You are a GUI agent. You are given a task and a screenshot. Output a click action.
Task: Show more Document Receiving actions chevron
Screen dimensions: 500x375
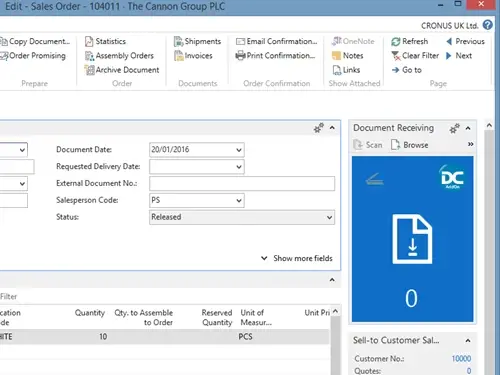coord(470,144)
